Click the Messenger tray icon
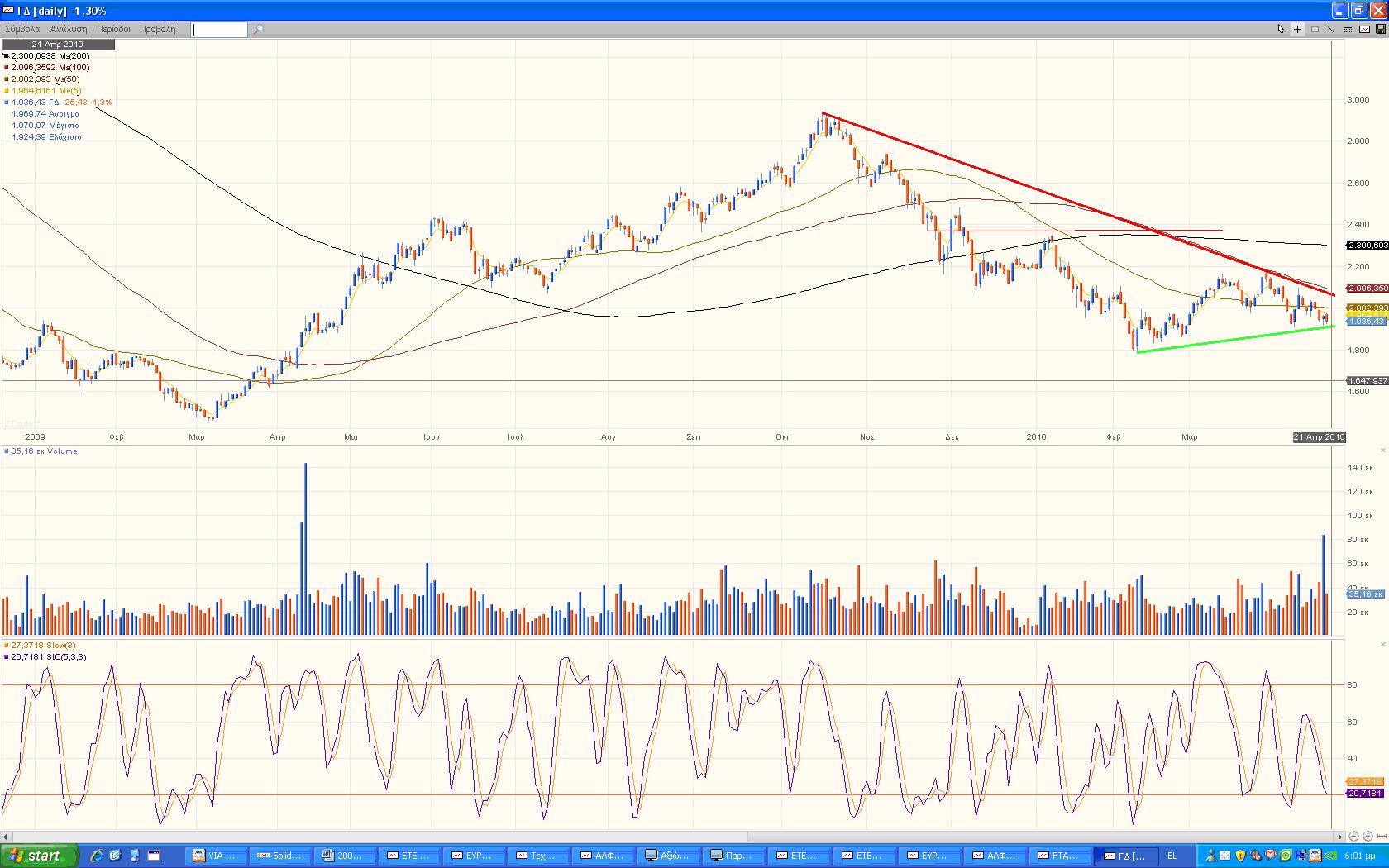The height and width of the screenshot is (868, 1389). tap(1211, 856)
